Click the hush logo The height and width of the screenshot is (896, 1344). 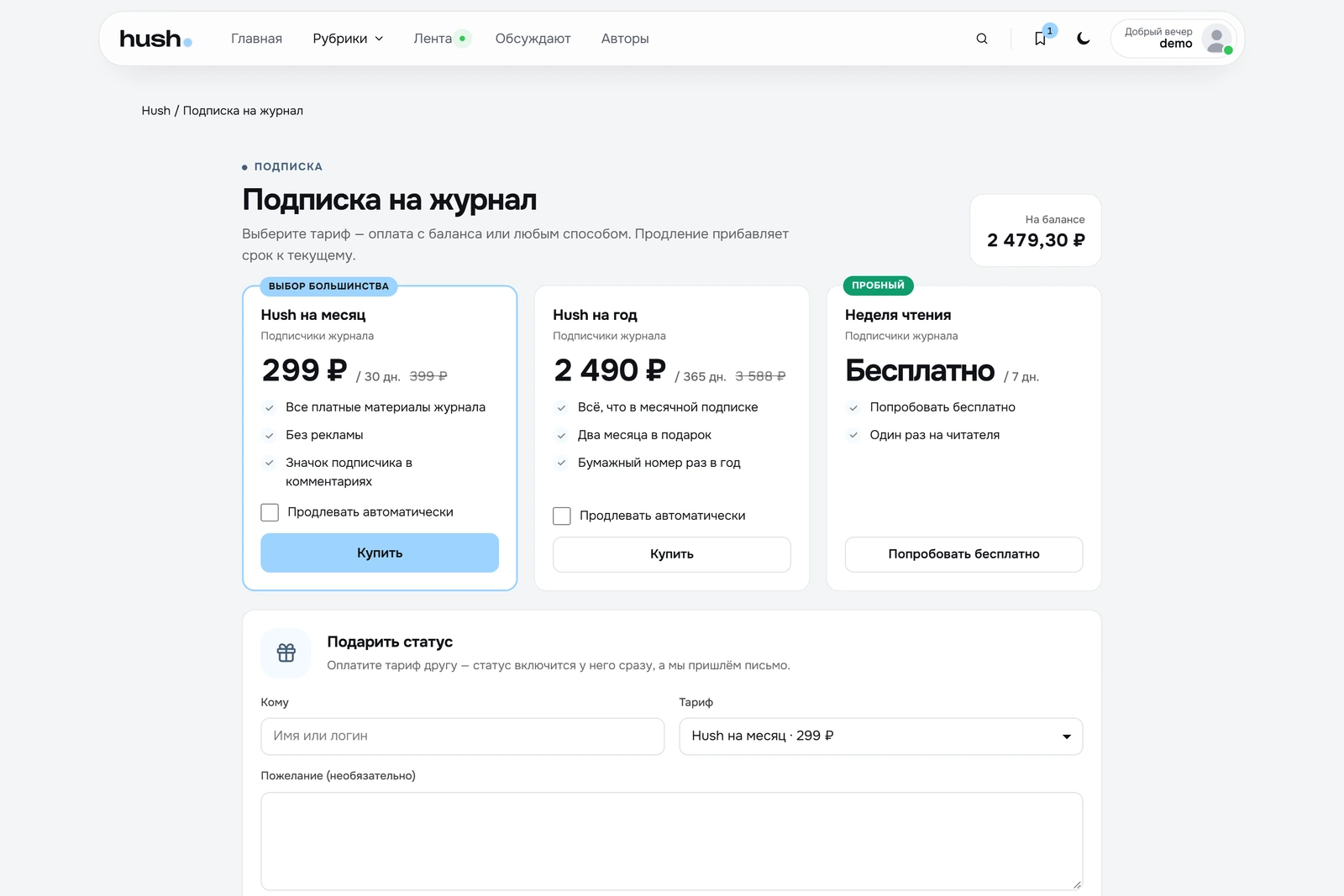pos(155,39)
